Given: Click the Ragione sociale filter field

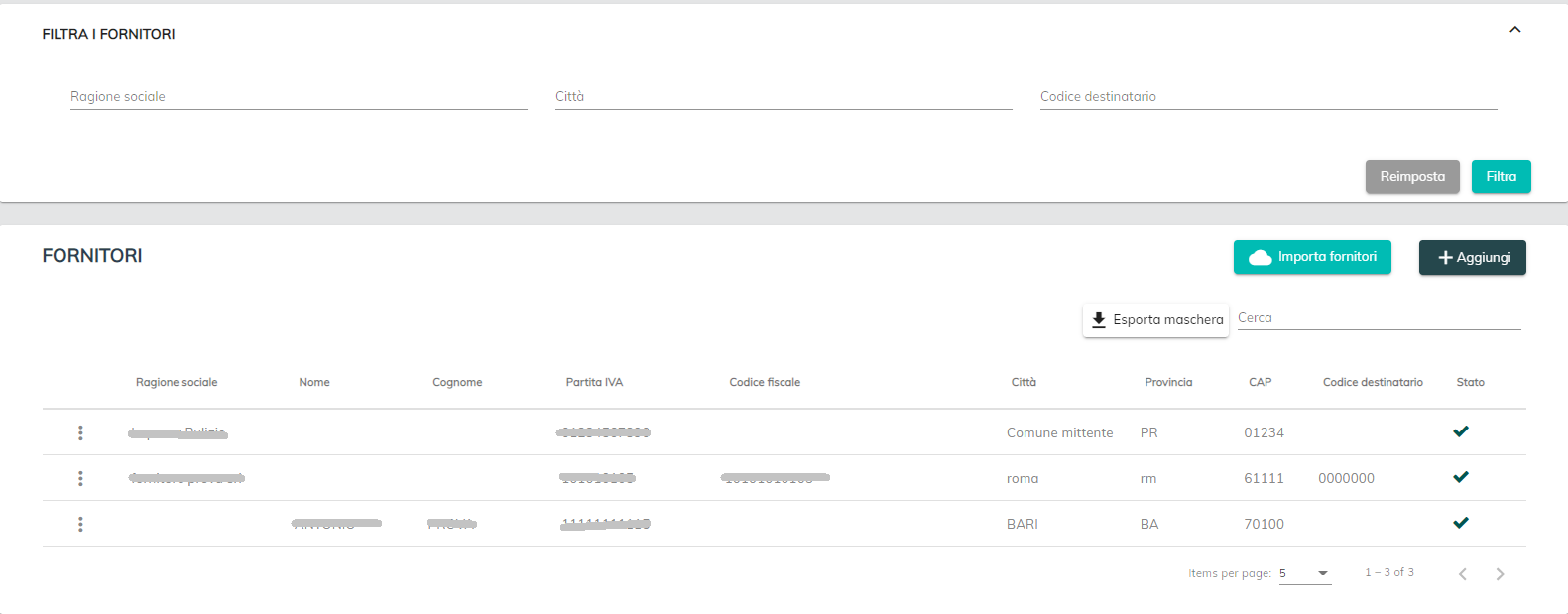Looking at the screenshot, I should tap(299, 97).
